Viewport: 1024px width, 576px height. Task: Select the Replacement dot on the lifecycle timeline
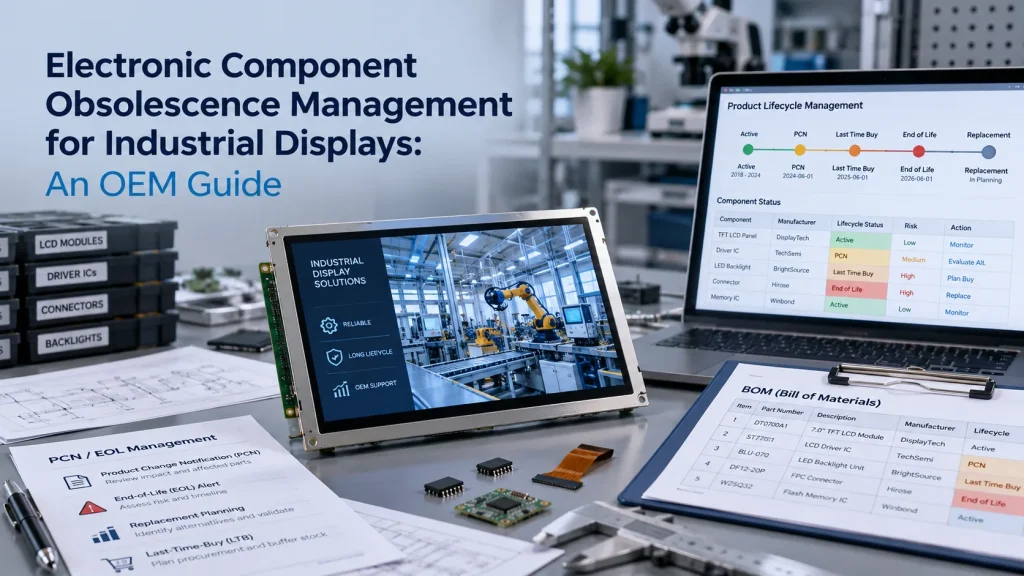click(x=988, y=152)
